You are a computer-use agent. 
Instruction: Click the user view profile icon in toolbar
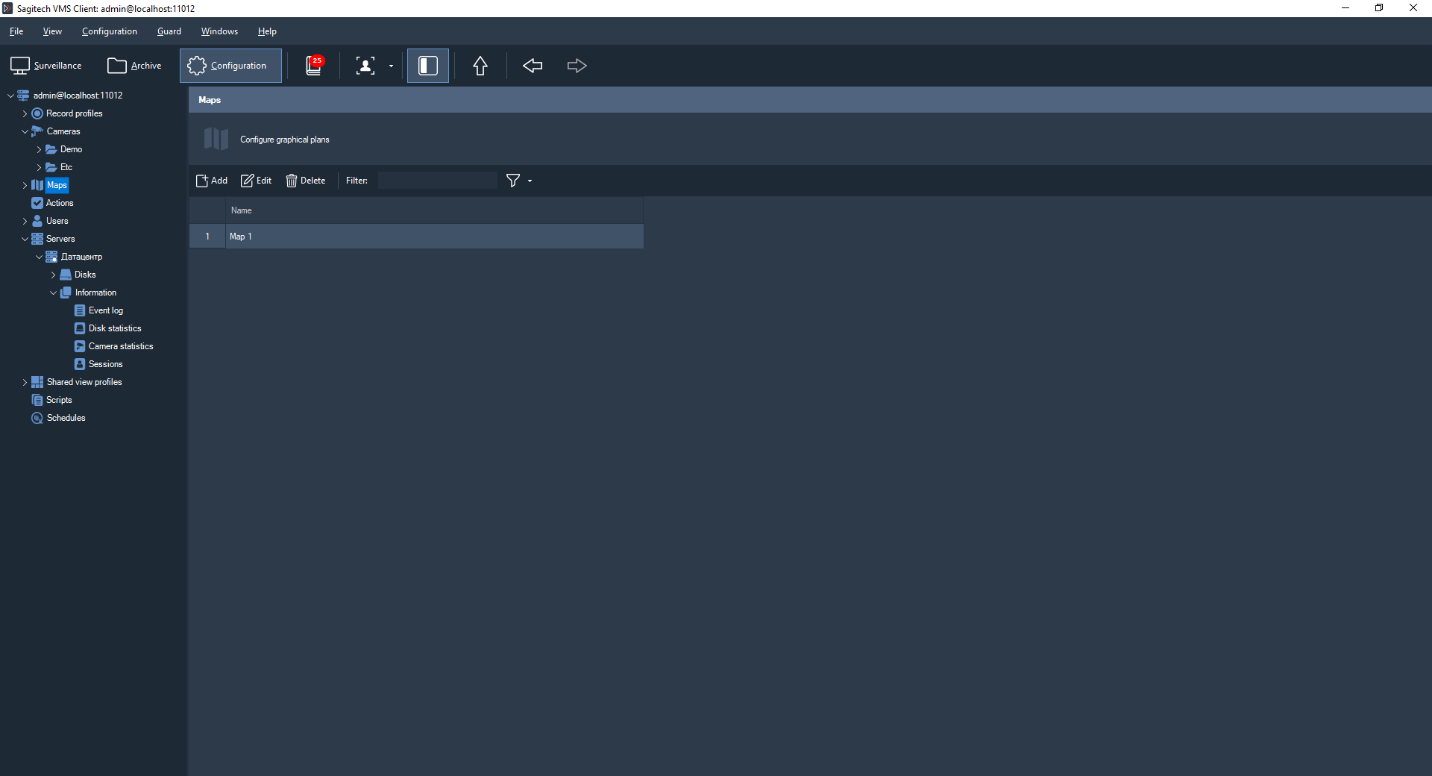click(366, 66)
